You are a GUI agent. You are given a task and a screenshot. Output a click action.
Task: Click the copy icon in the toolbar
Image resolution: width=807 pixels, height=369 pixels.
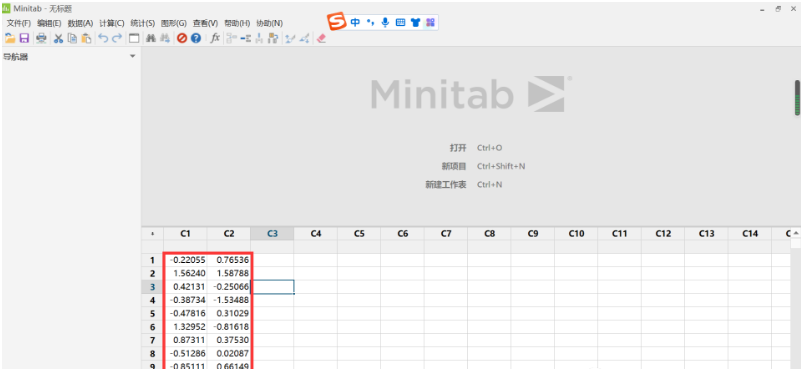72,38
